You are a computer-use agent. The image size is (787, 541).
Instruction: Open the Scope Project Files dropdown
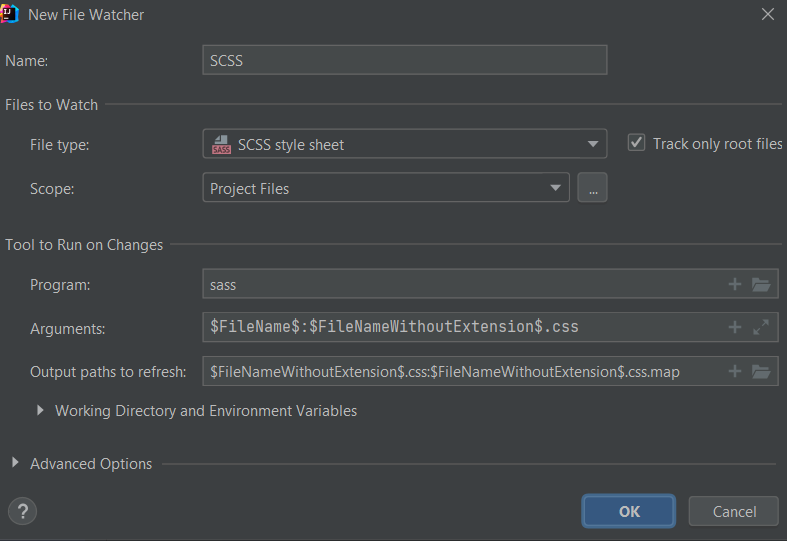(386, 188)
